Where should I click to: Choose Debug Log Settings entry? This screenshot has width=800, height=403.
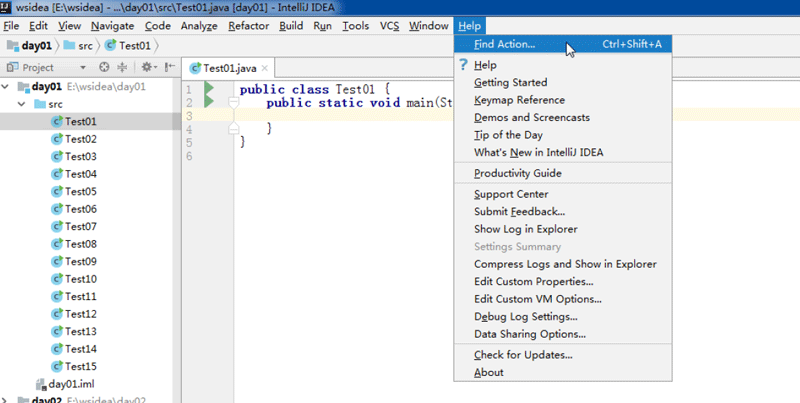click(563, 316)
